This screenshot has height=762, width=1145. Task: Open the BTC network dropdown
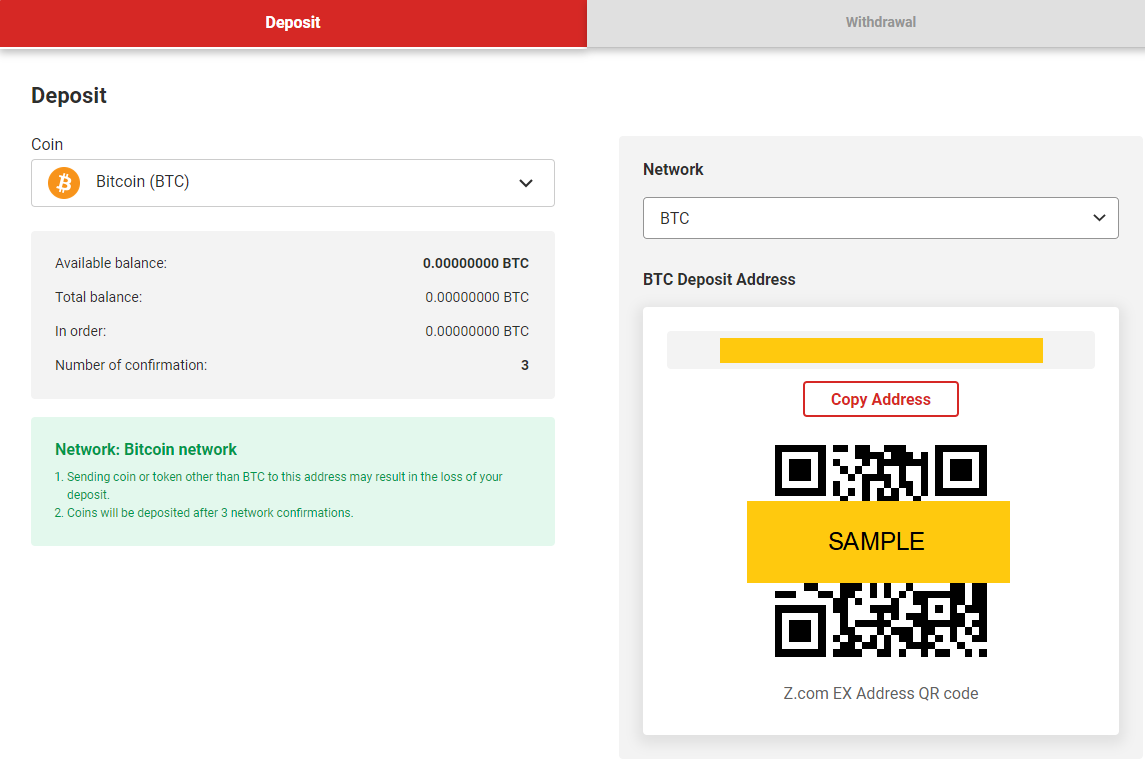tap(881, 218)
